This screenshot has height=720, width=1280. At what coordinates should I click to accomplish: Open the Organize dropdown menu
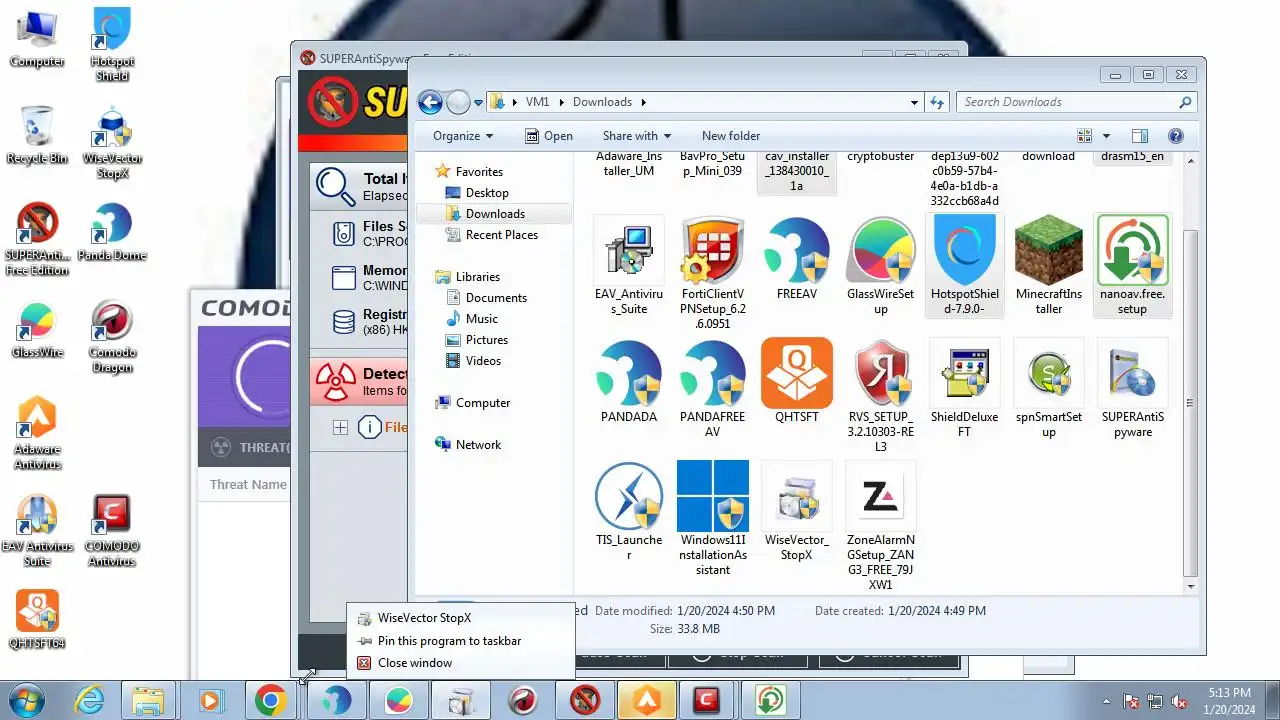coord(463,136)
